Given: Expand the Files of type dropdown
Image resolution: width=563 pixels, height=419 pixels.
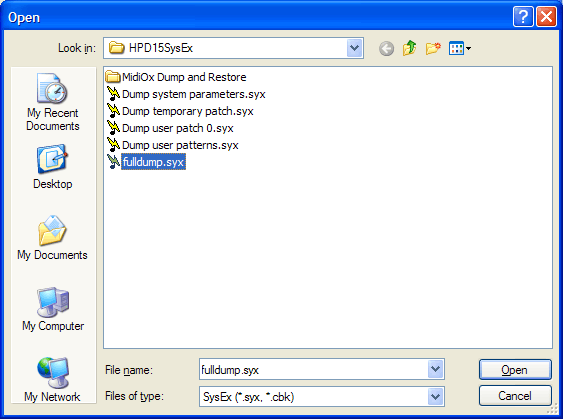Looking at the screenshot, I should [436, 396].
